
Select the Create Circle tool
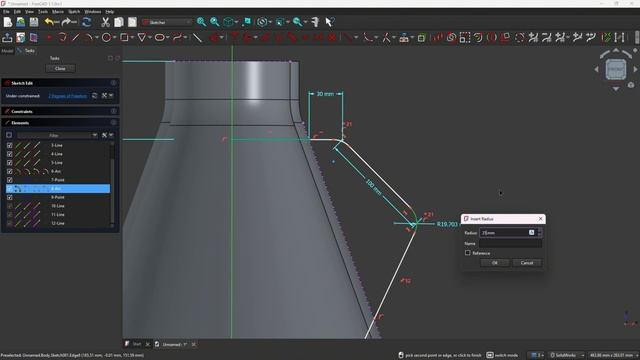[106, 38]
